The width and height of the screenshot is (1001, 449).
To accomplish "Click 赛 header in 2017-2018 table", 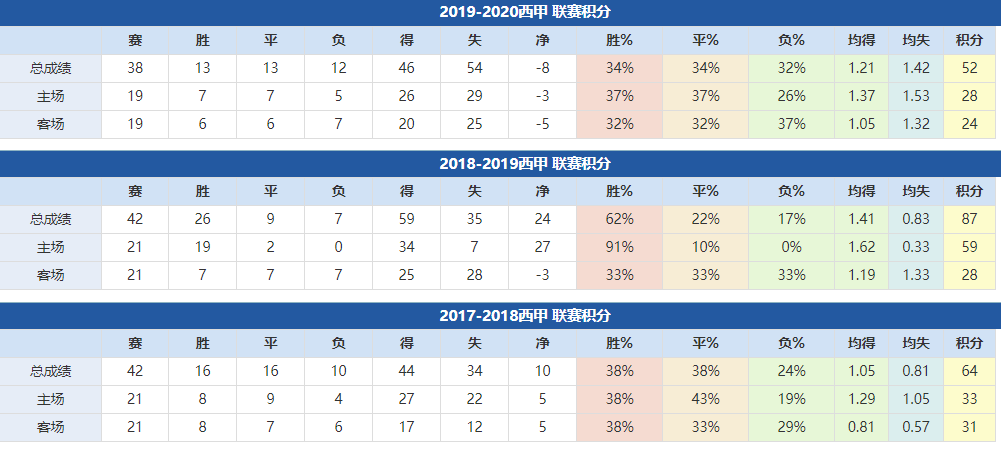I will [x=135, y=344].
